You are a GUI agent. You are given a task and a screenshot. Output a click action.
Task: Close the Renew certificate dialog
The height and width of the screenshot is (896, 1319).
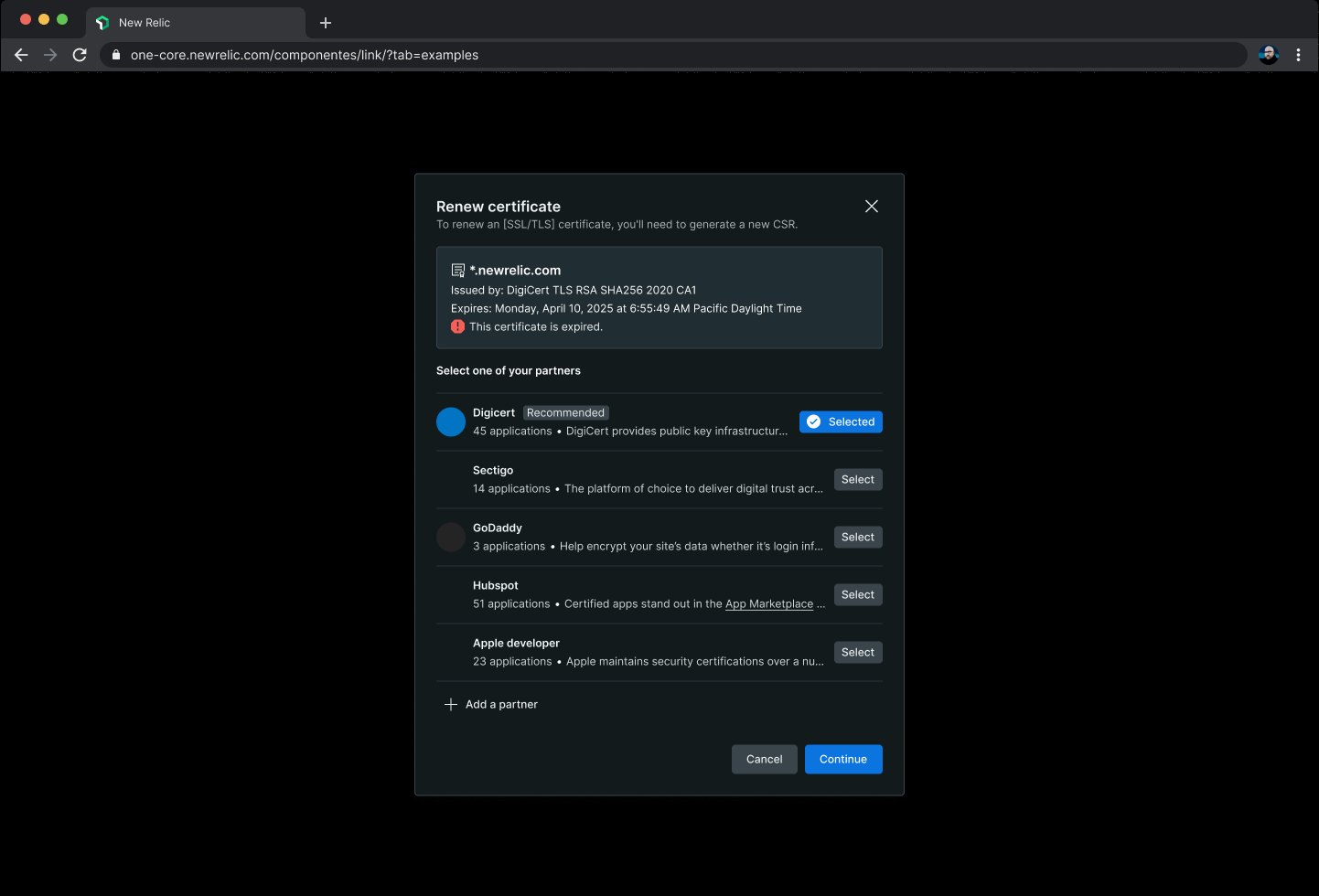click(872, 207)
